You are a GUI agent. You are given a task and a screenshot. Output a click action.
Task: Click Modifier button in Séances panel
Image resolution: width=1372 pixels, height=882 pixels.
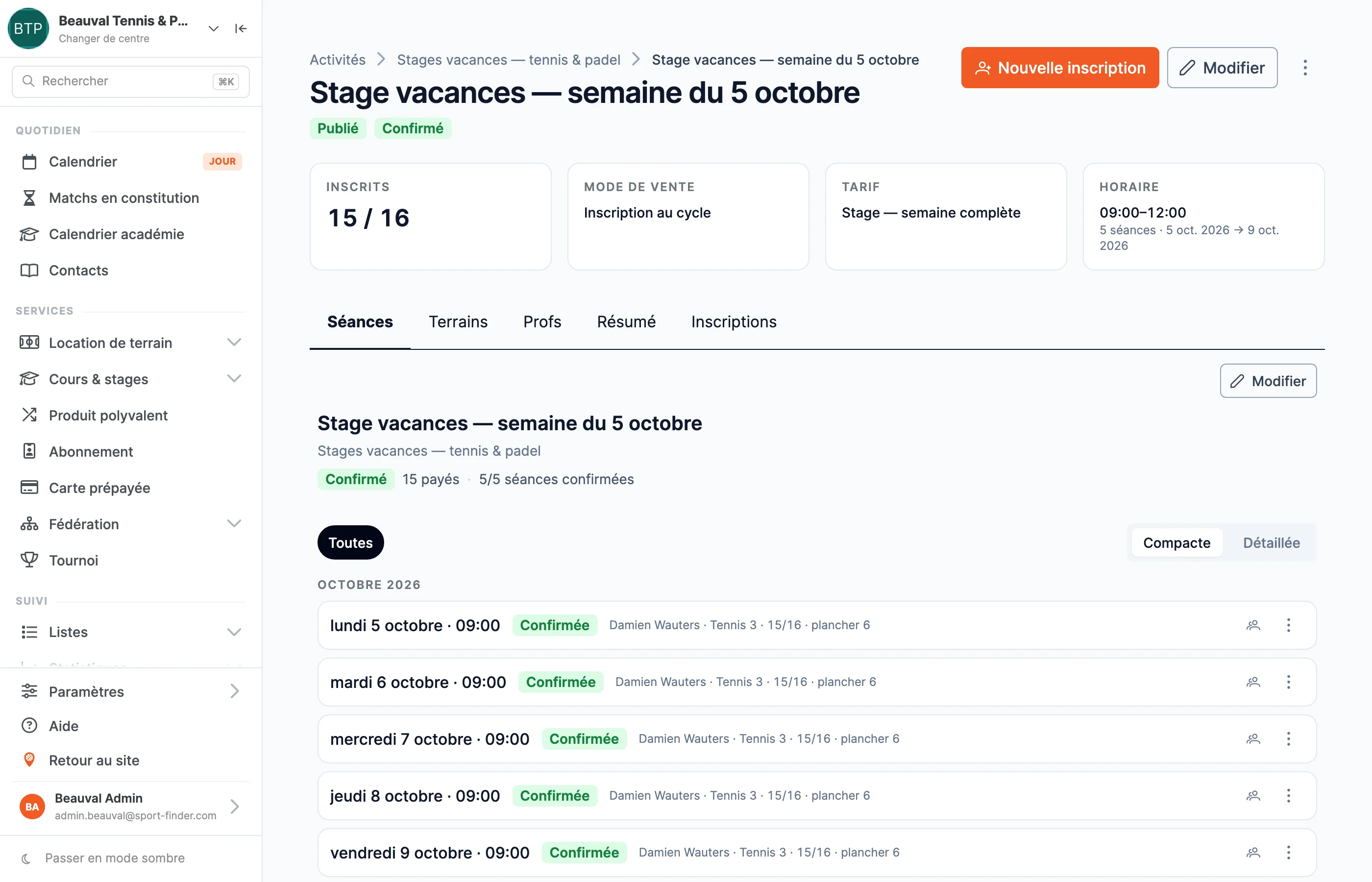[1268, 381]
